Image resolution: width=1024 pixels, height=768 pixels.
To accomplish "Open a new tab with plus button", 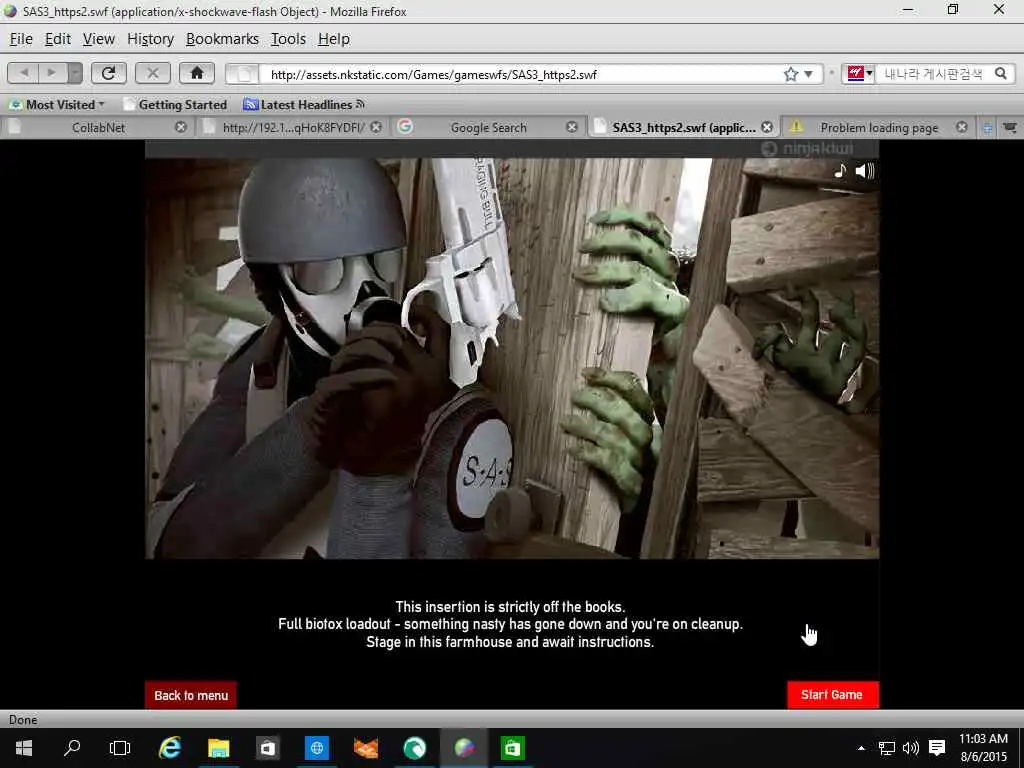I will click(x=987, y=128).
